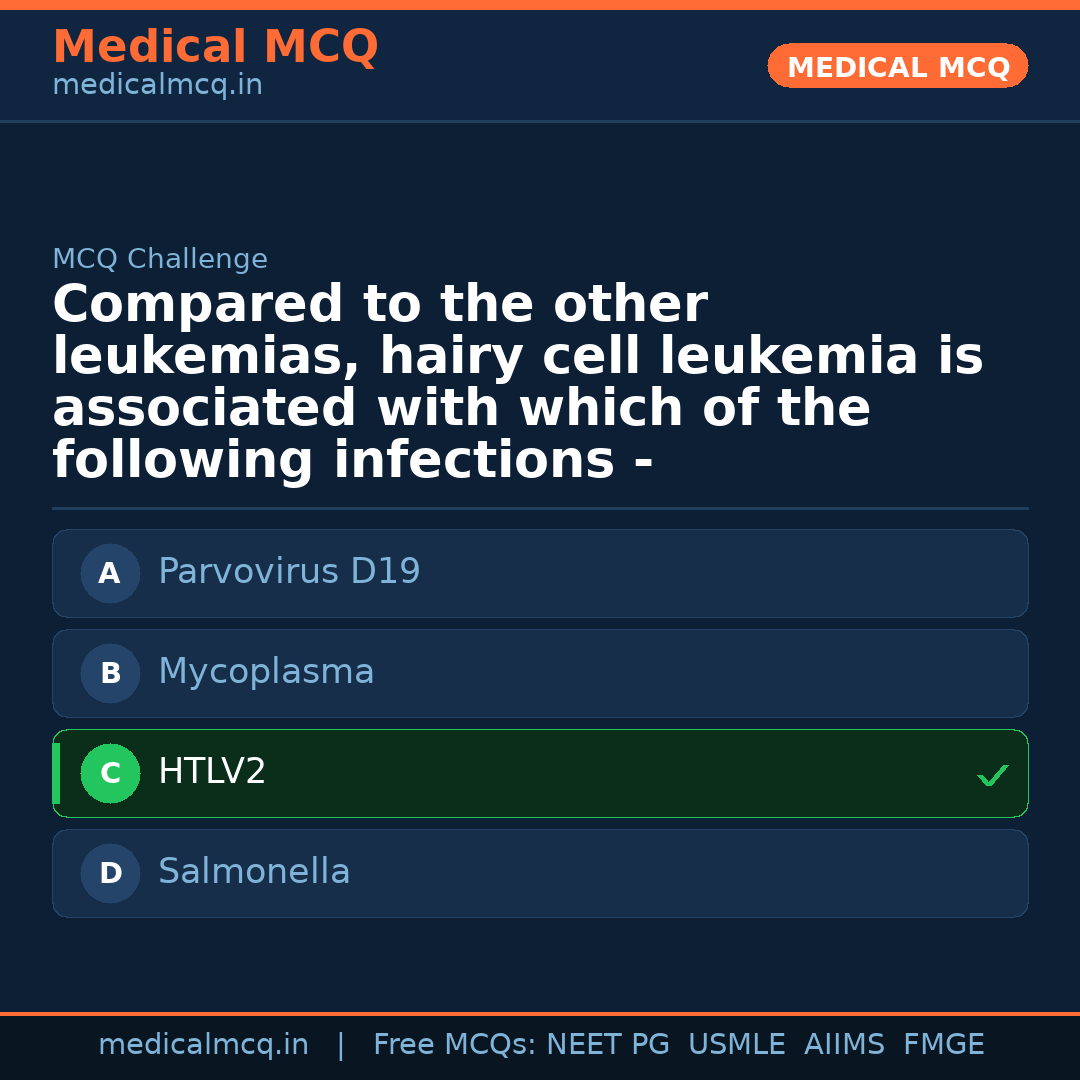The image size is (1080, 1080).
Task: Select the letter B option circle
Action: tap(110, 674)
